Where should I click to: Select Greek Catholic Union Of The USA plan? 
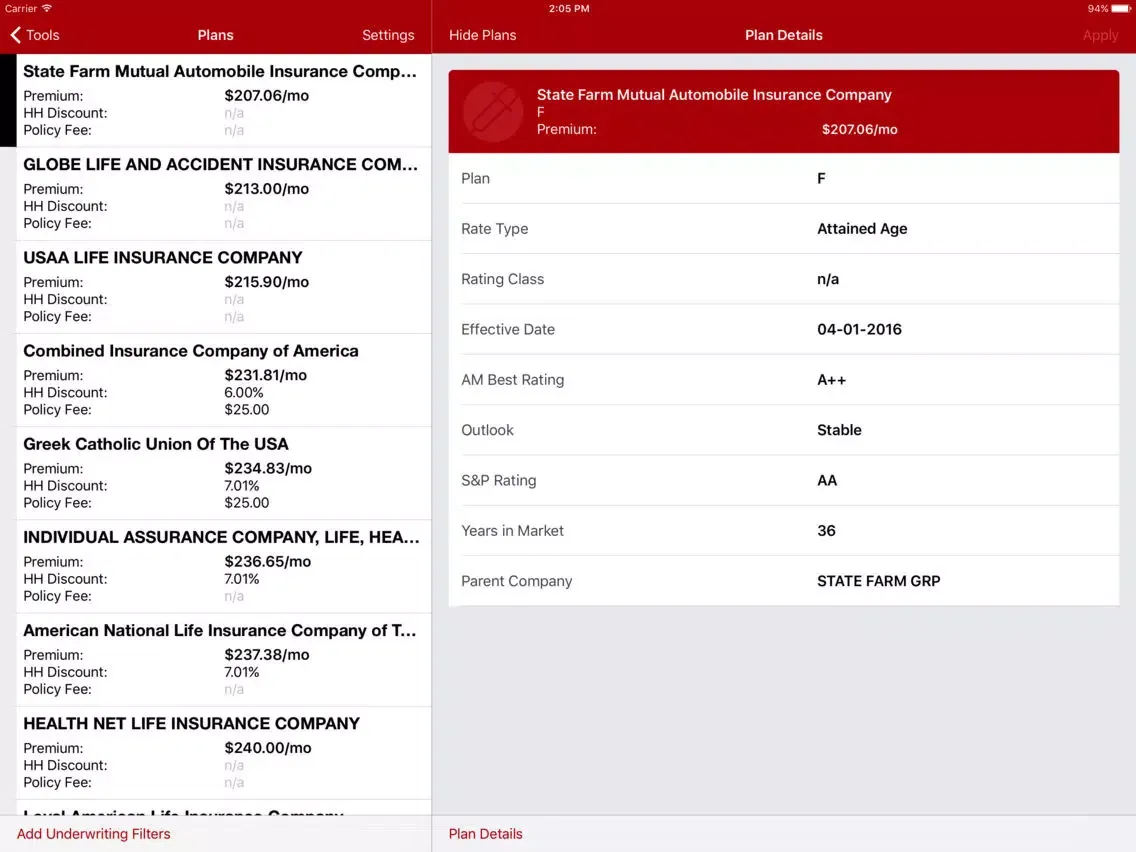(x=223, y=473)
